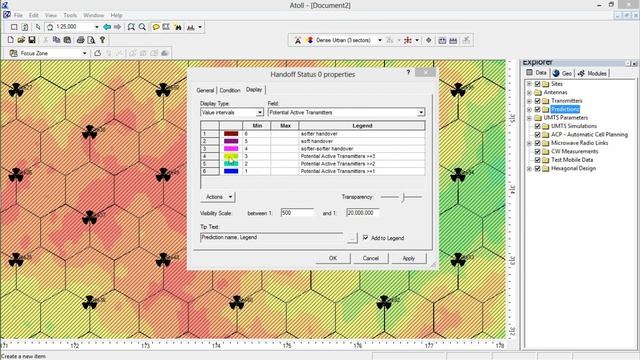Click the yellow swatch in row 4
640x360 pixels.
coord(231,156)
